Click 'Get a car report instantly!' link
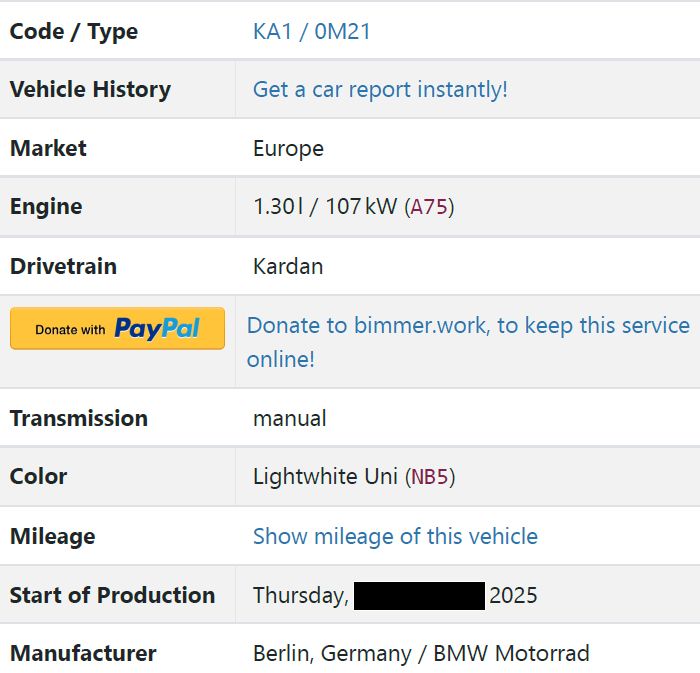Viewport: 700px width, 673px height. (380, 89)
